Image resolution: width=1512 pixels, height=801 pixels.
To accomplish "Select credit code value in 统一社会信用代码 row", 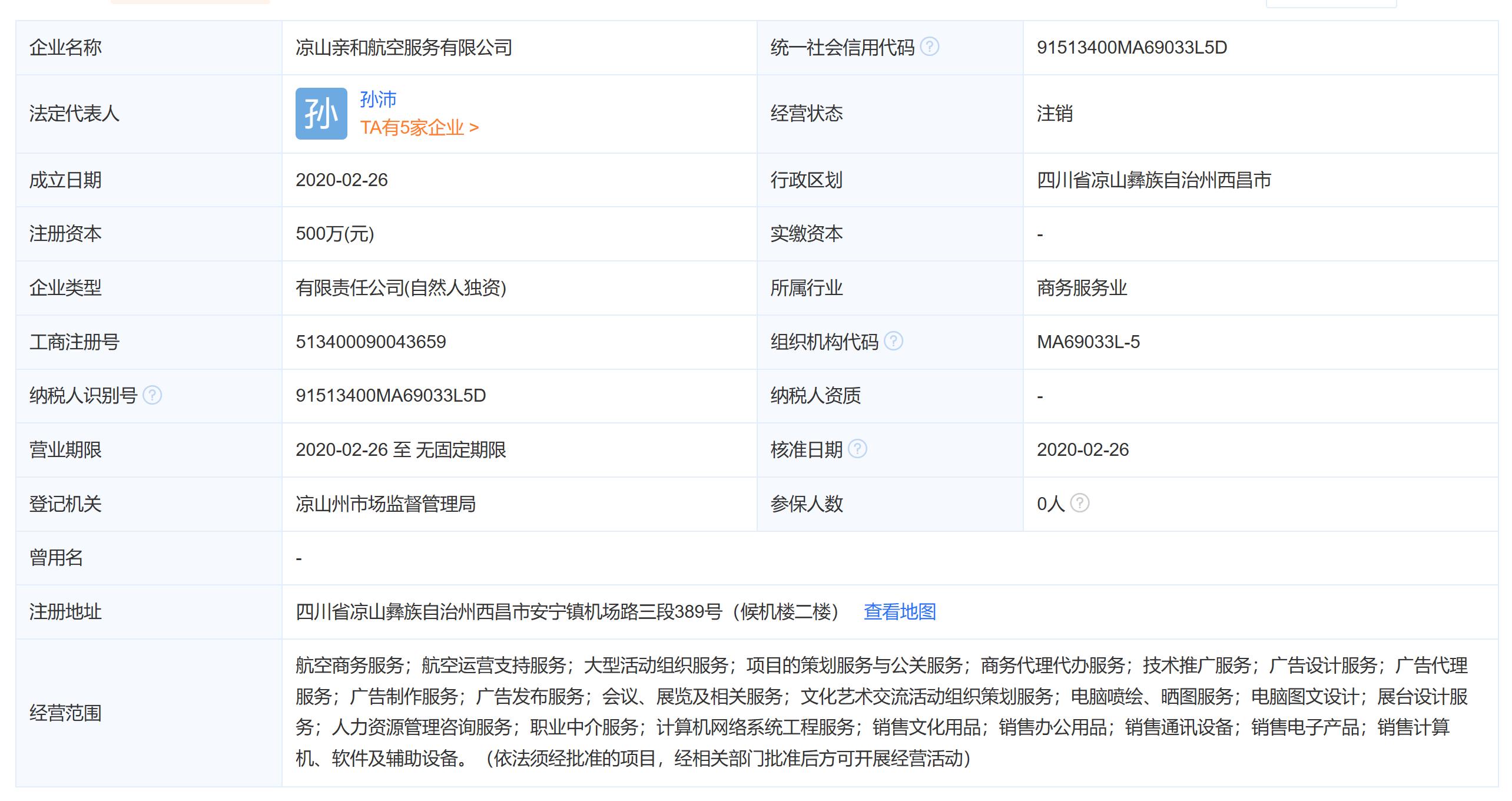I will [x=1132, y=48].
